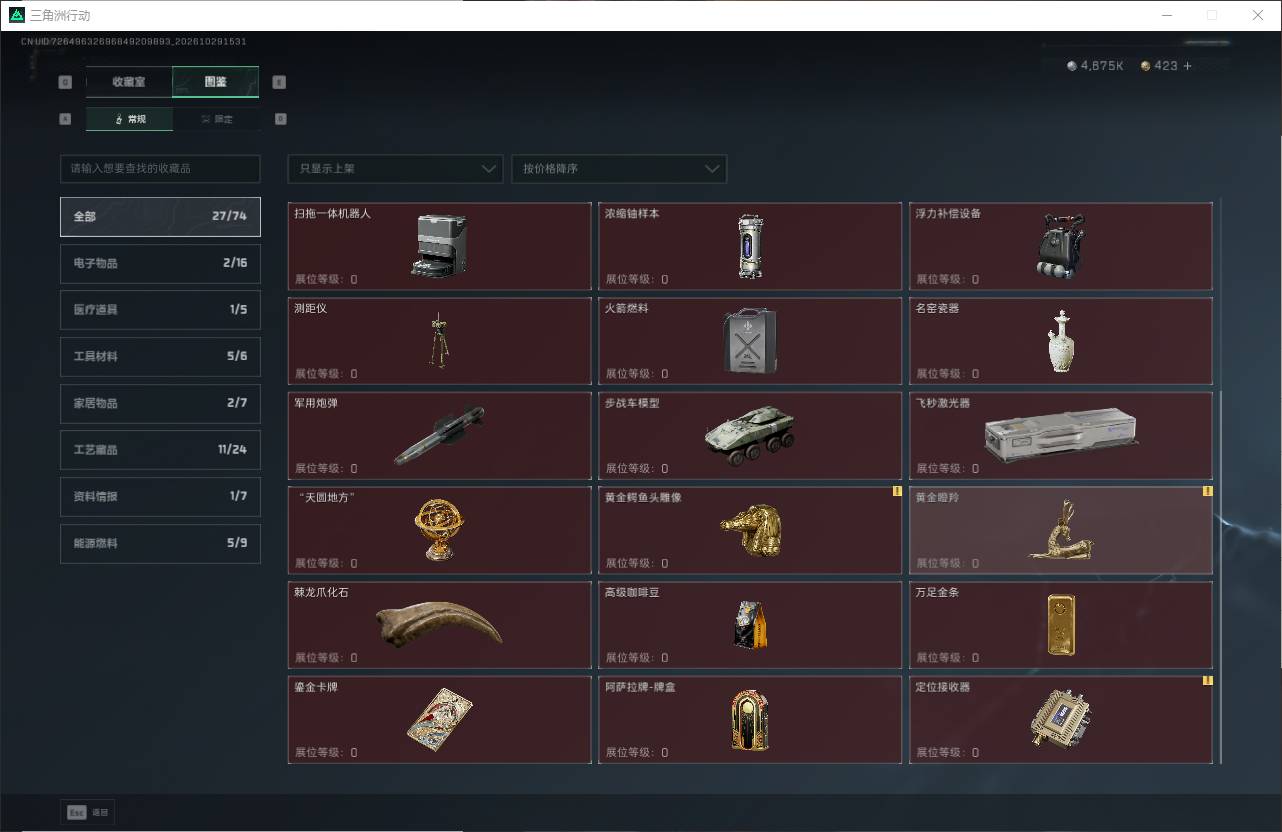
Task: Click the 飞秒激光器 laser case
Action: pyautogui.click(x=1060, y=436)
